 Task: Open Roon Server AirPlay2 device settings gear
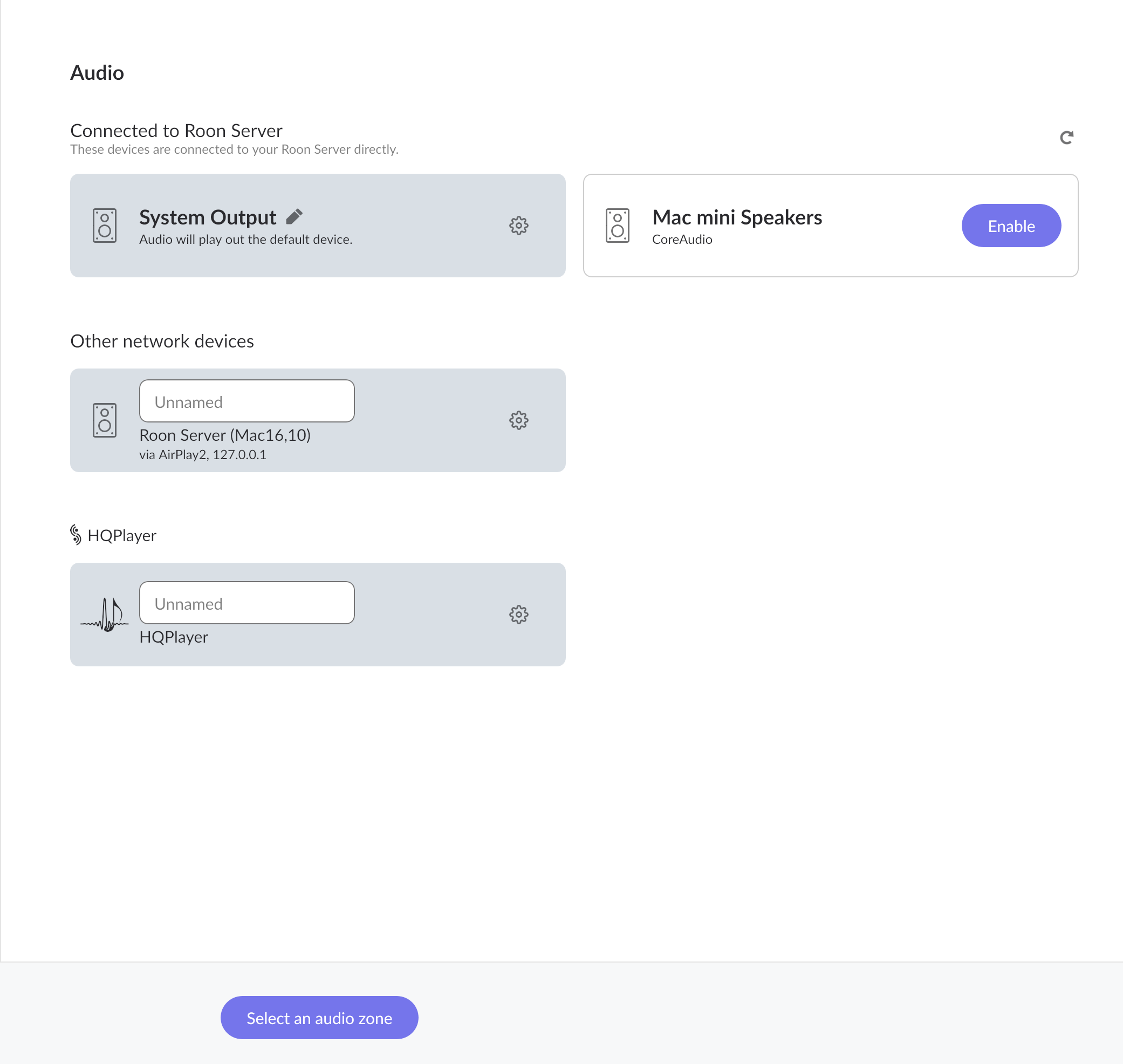[518, 420]
